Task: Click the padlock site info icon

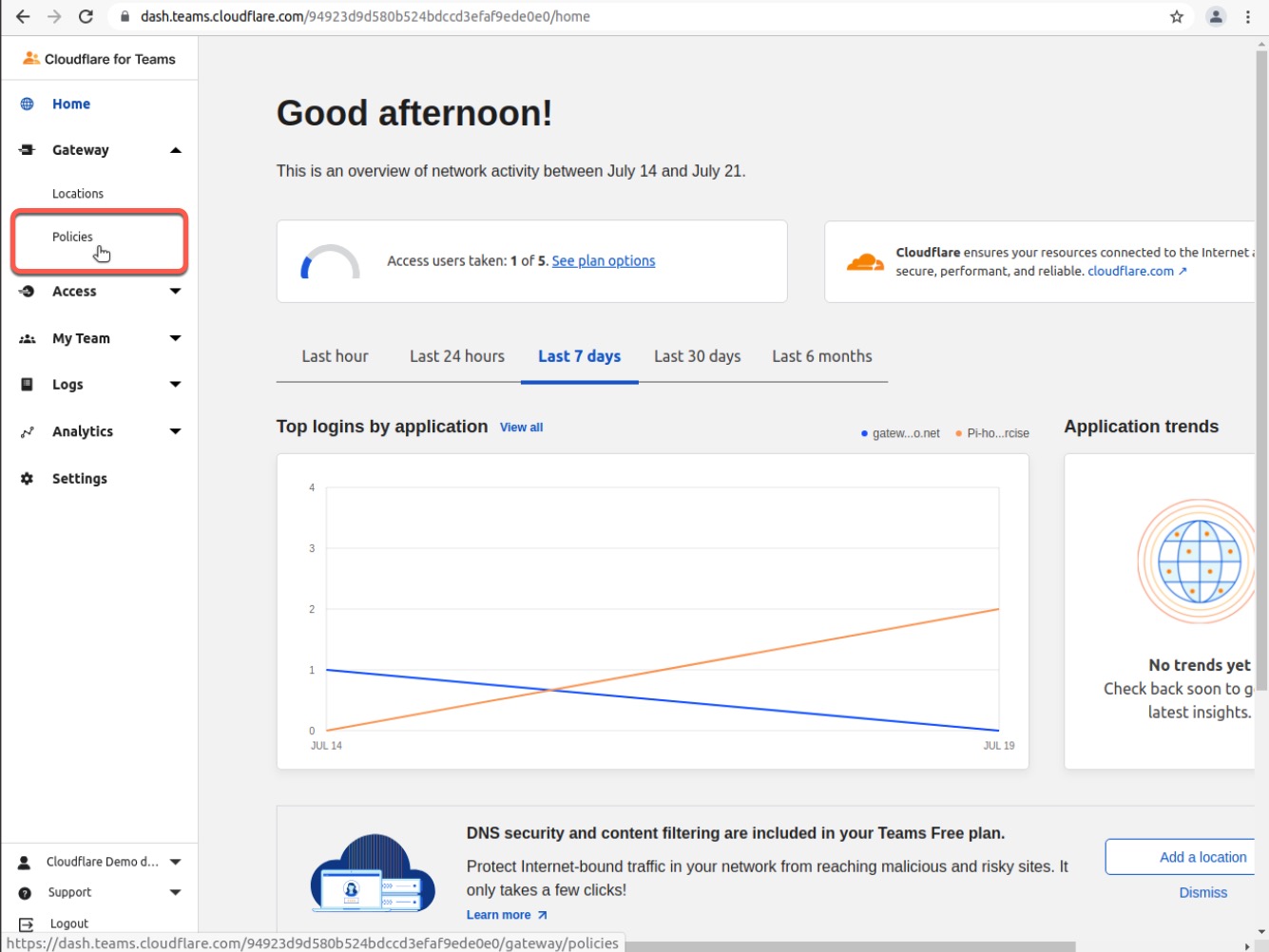Action: point(125,16)
